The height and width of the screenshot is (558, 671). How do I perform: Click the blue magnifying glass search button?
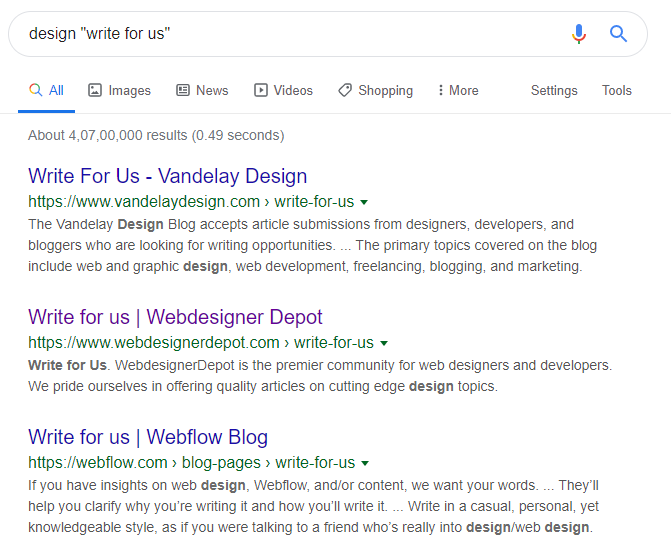click(x=618, y=33)
